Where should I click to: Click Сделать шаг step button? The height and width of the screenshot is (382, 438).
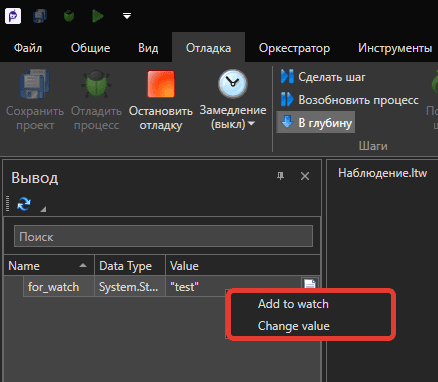coord(323,77)
